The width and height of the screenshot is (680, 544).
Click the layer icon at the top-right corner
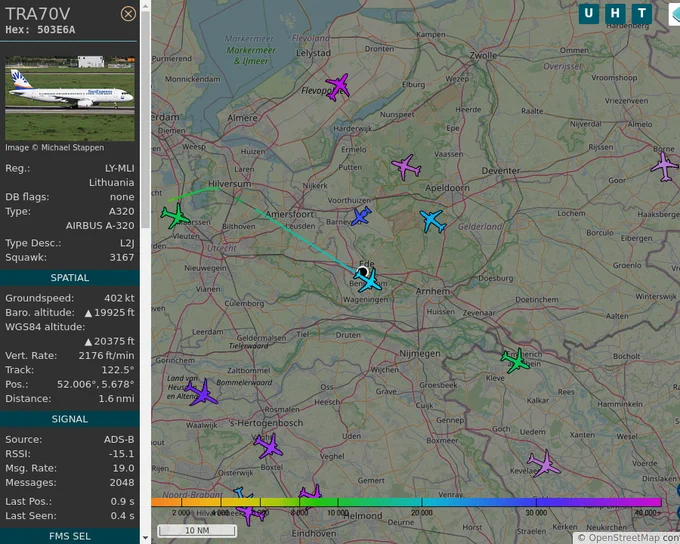[674, 14]
